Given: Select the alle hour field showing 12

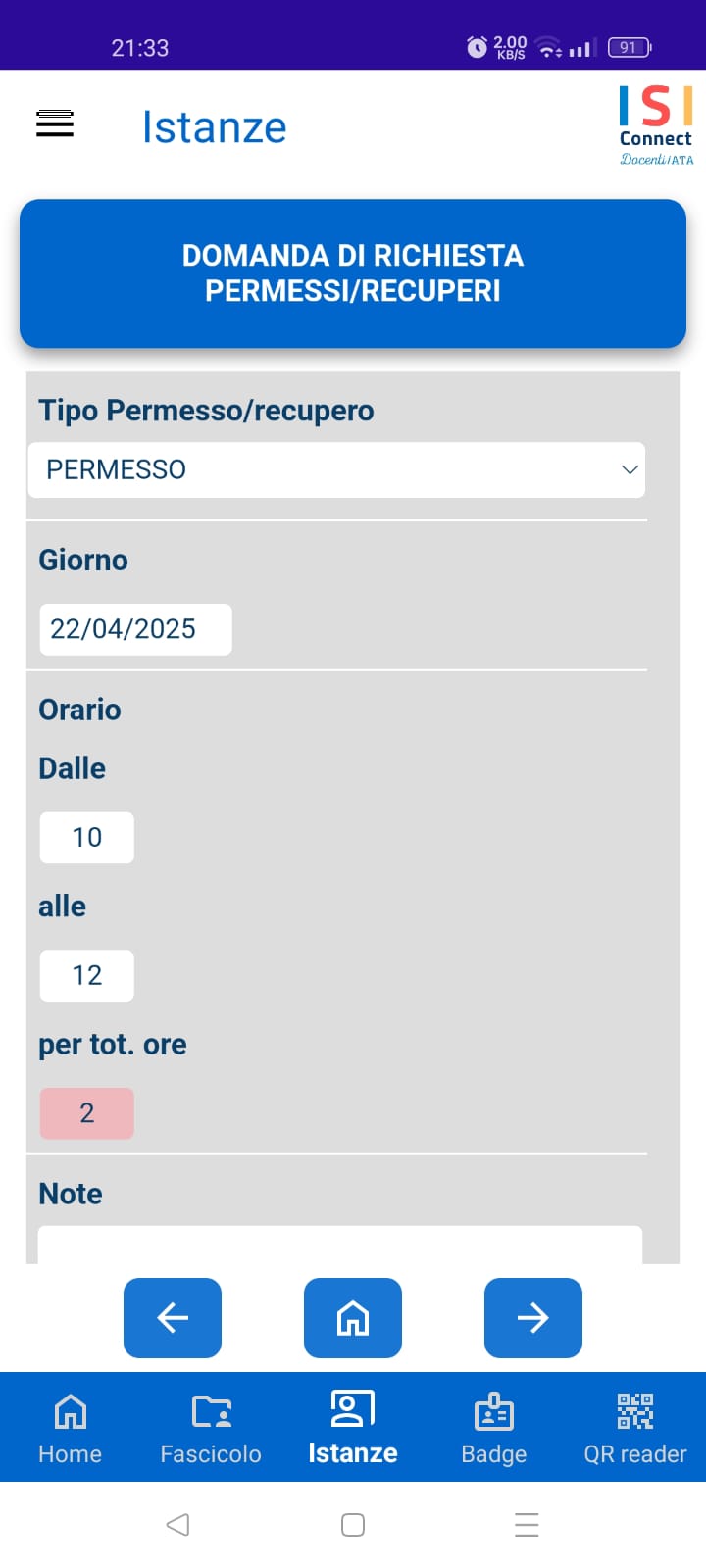Looking at the screenshot, I should tap(86, 975).
